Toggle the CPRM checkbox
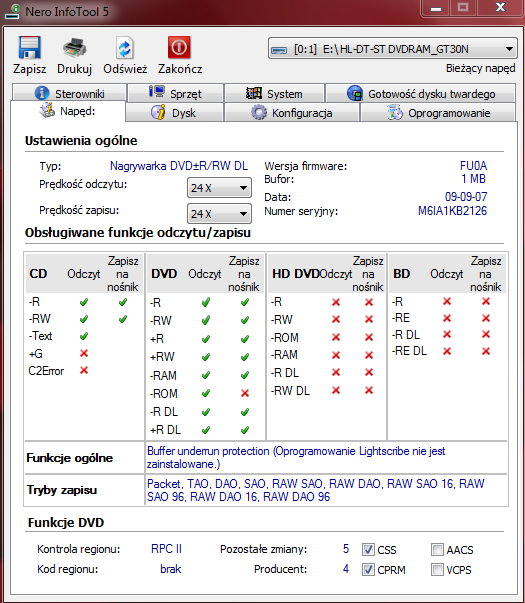This screenshot has width=525, height=603. (368, 569)
